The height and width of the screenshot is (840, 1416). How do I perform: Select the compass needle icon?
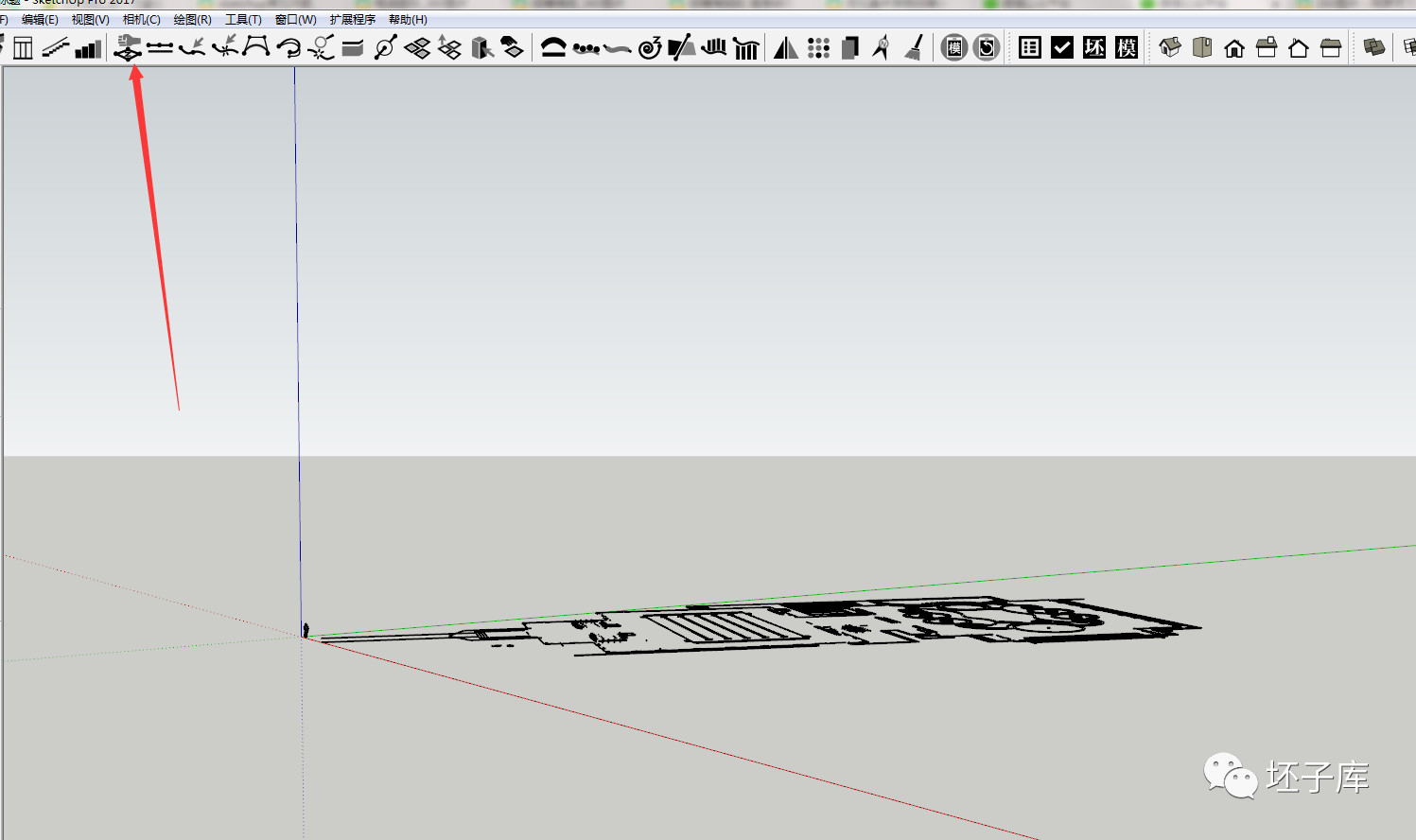pyautogui.click(x=882, y=47)
